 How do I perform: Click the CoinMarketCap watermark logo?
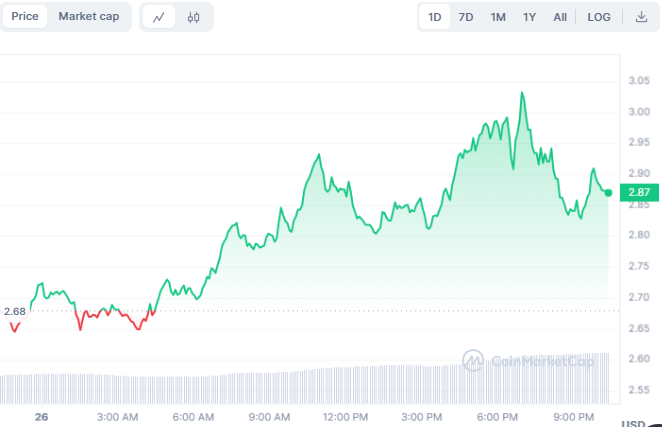[528, 360]
